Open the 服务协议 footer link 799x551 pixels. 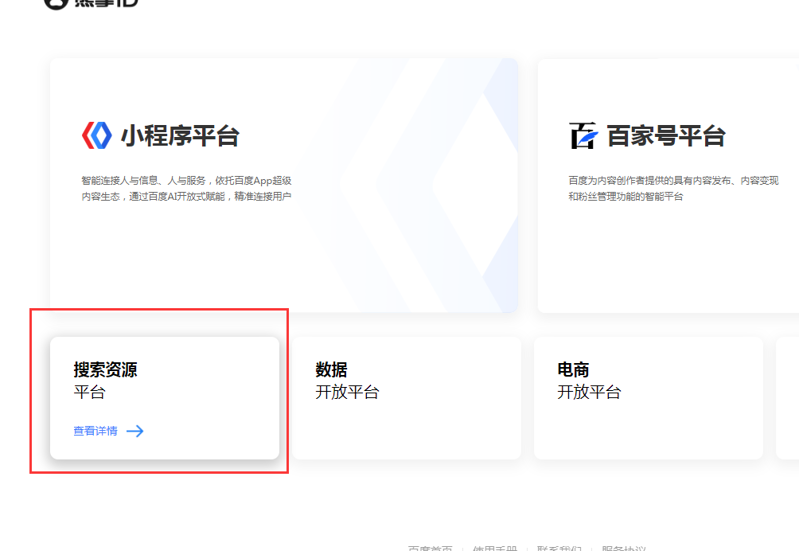click(x=624, y=548)
